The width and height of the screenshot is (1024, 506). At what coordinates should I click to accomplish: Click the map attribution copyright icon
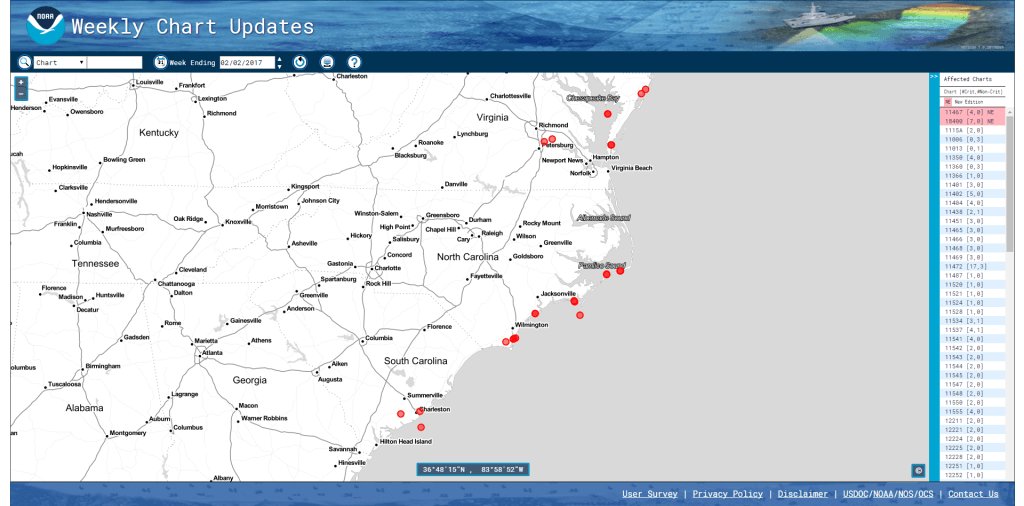(918, 470)
